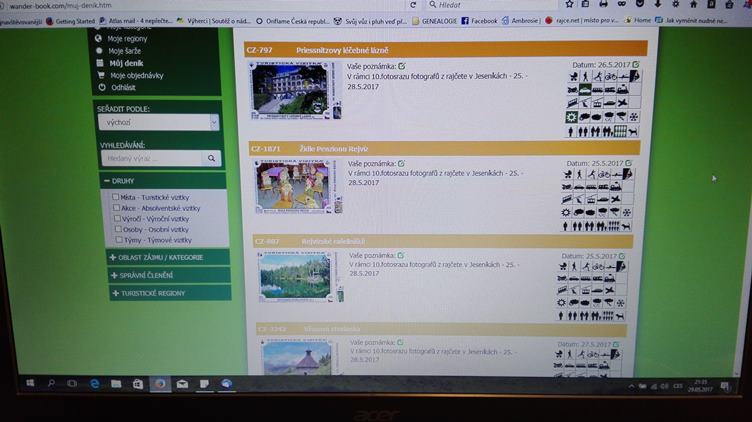Choose the rain cloud icon in CZ-797
This screenshot has width=752, height=422.
tap(609, 117)
